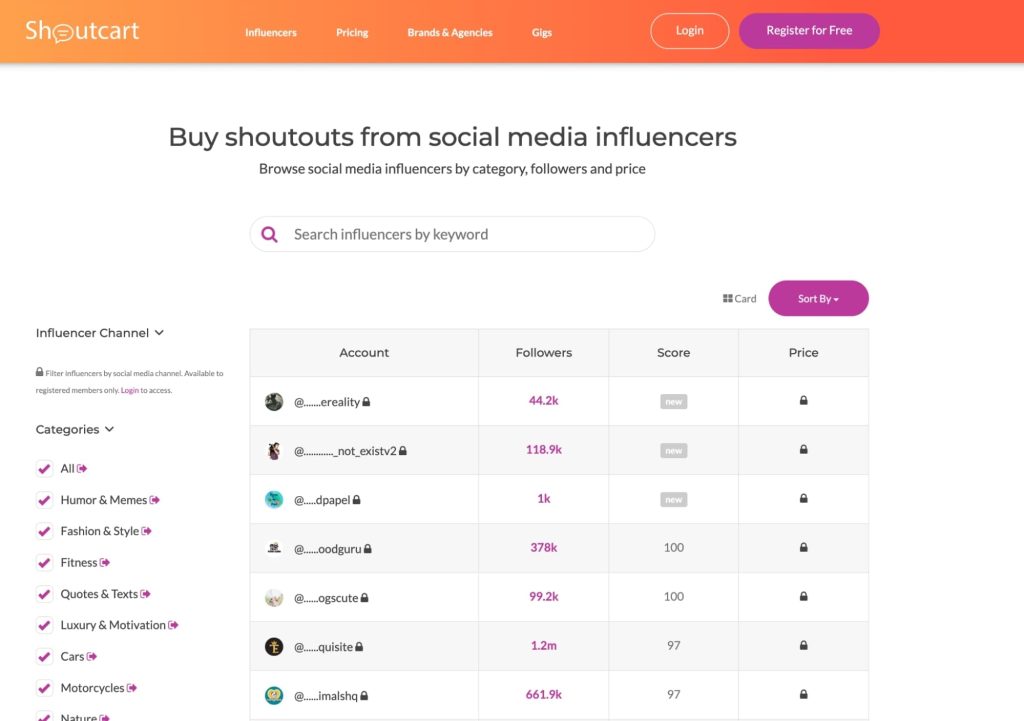Click the Shoutcart logo
The height and width of the screenshot is (721, 1024).
click(82, 31)
